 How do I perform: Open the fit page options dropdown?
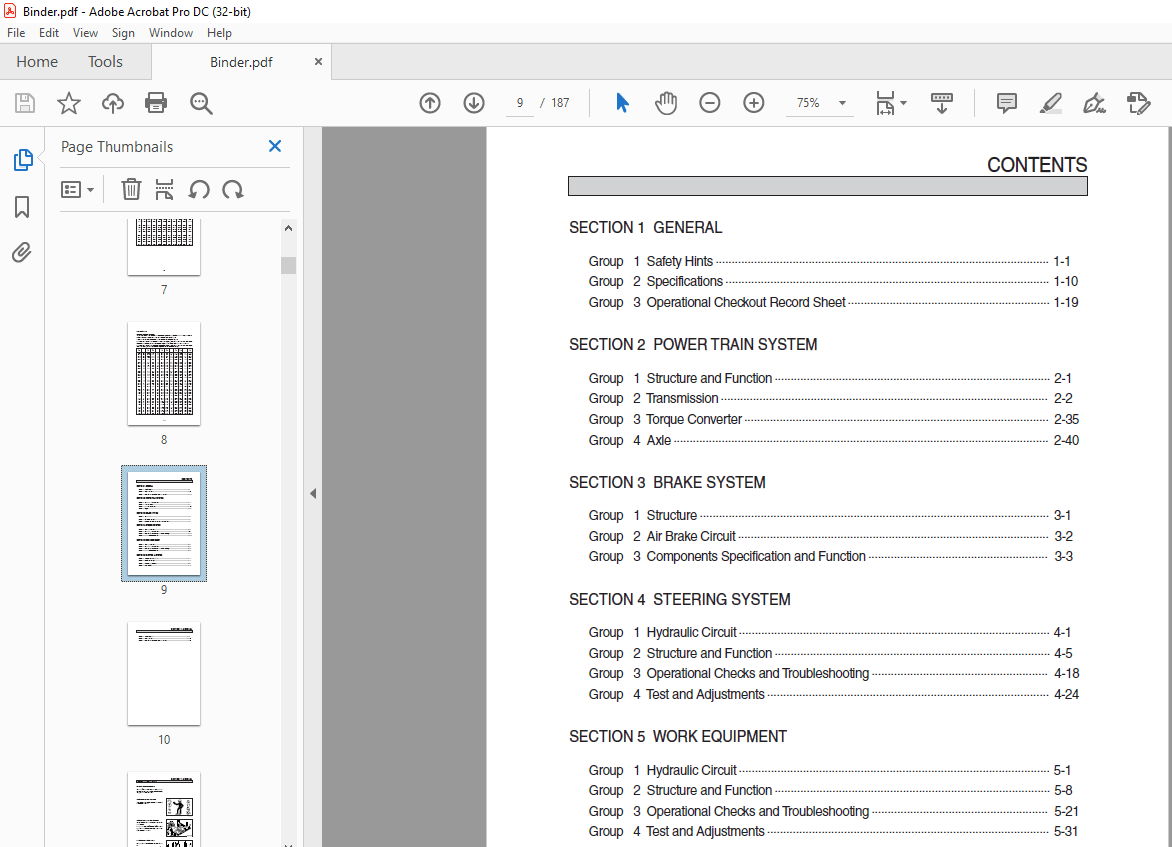click(891, 103)
